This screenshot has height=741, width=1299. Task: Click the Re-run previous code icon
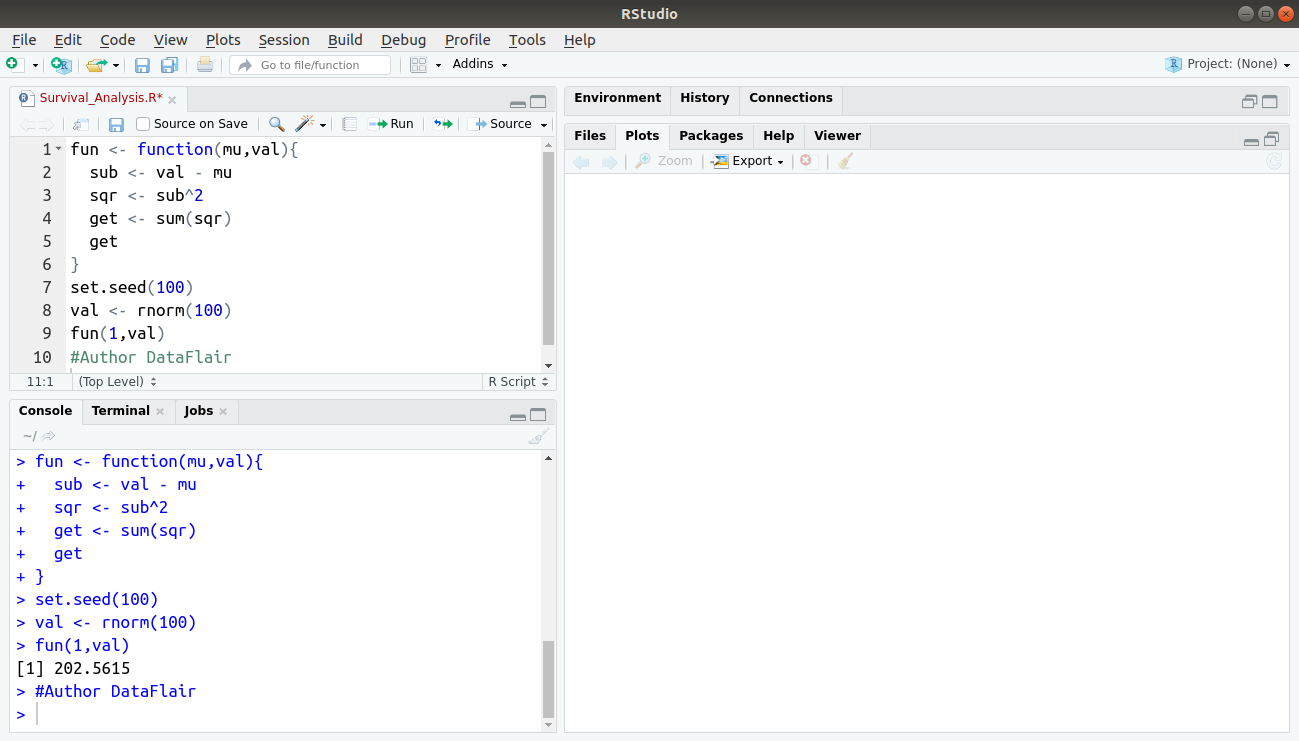(x=442, y=124)
